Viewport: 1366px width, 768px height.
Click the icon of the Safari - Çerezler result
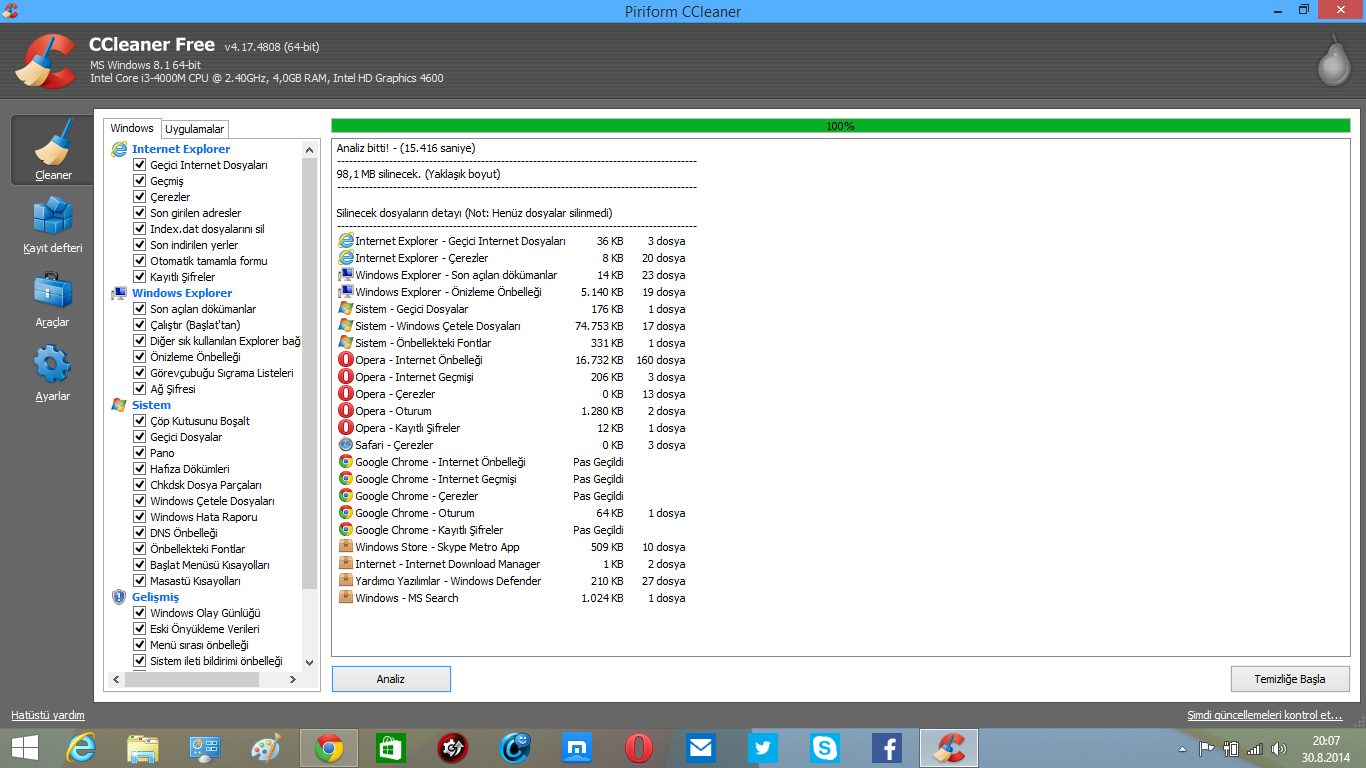(x=346, y=445)
